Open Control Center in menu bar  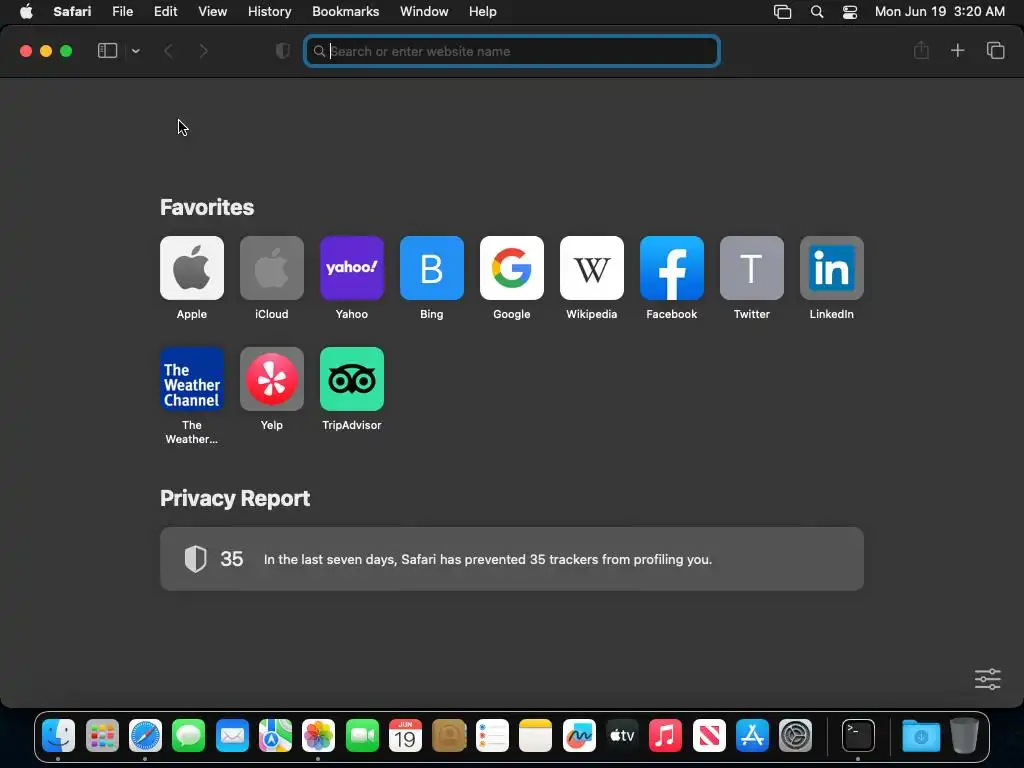point(850,12)
